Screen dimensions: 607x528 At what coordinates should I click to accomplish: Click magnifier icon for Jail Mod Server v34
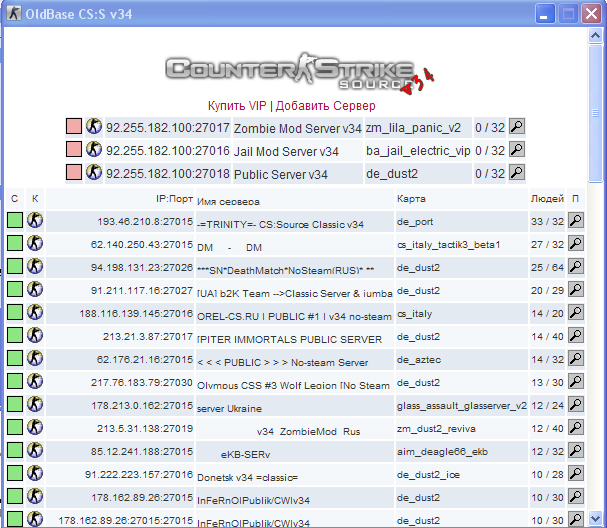click(517, 149)
